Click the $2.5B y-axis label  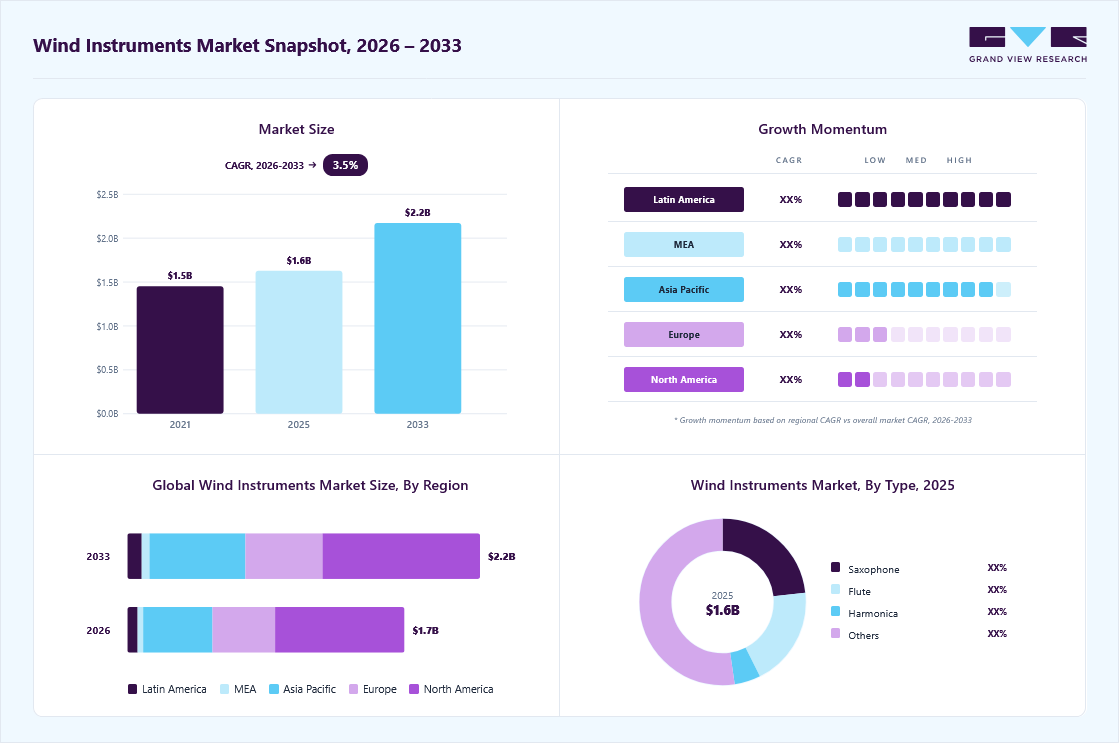tap(108, 194)
